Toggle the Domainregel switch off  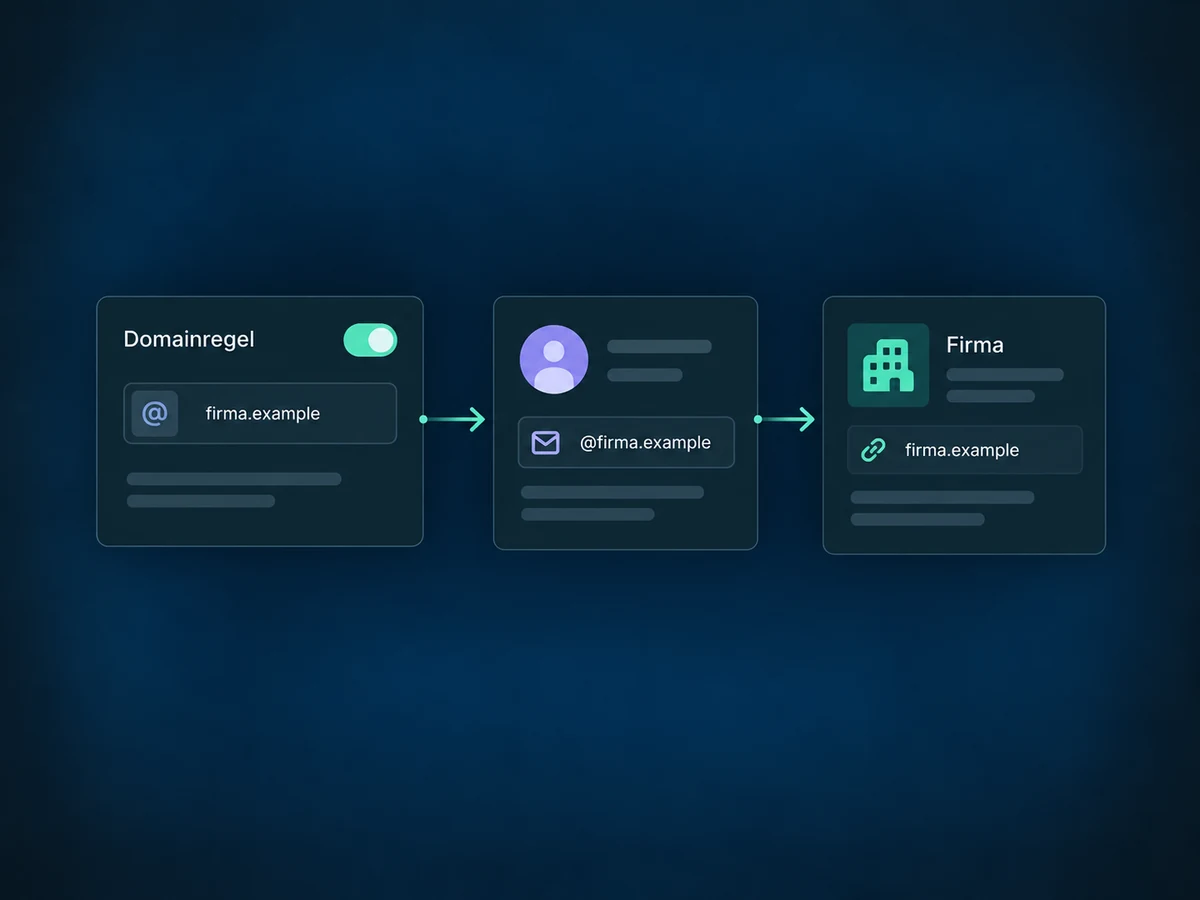pyautogui.click(x=370, y=340)
